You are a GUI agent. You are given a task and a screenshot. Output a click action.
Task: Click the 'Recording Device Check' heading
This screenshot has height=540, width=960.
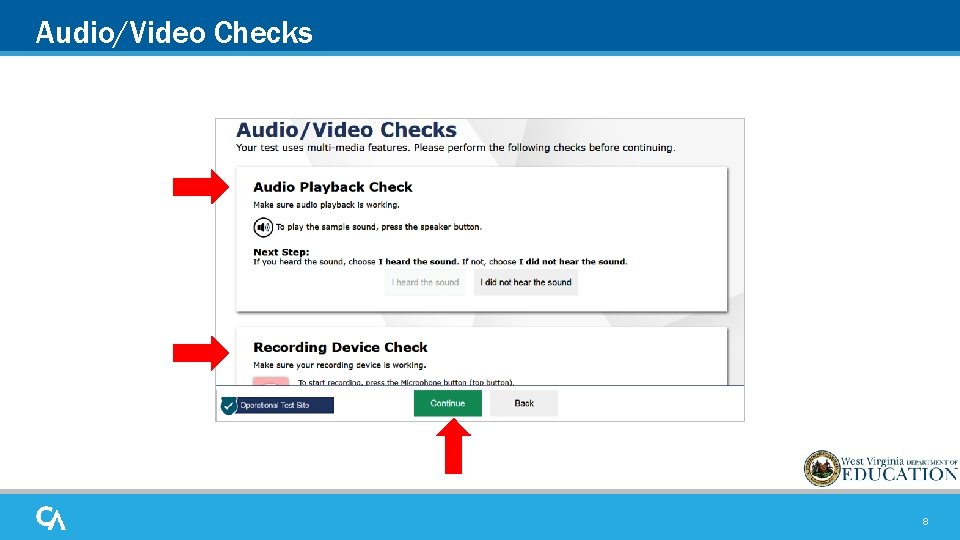[340, 347]
